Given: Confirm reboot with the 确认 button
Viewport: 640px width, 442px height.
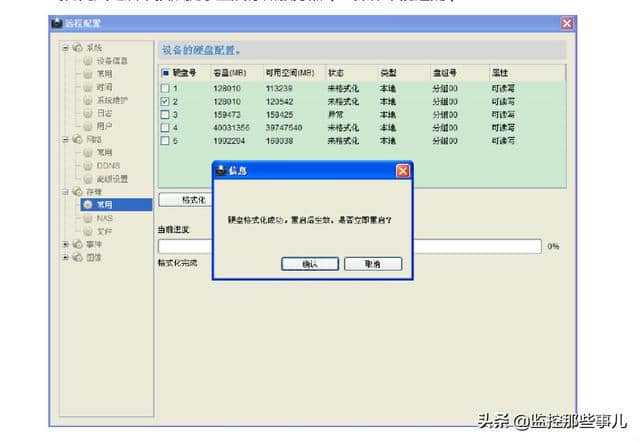Looking at the screenshot, I should (x=310, y=264).
